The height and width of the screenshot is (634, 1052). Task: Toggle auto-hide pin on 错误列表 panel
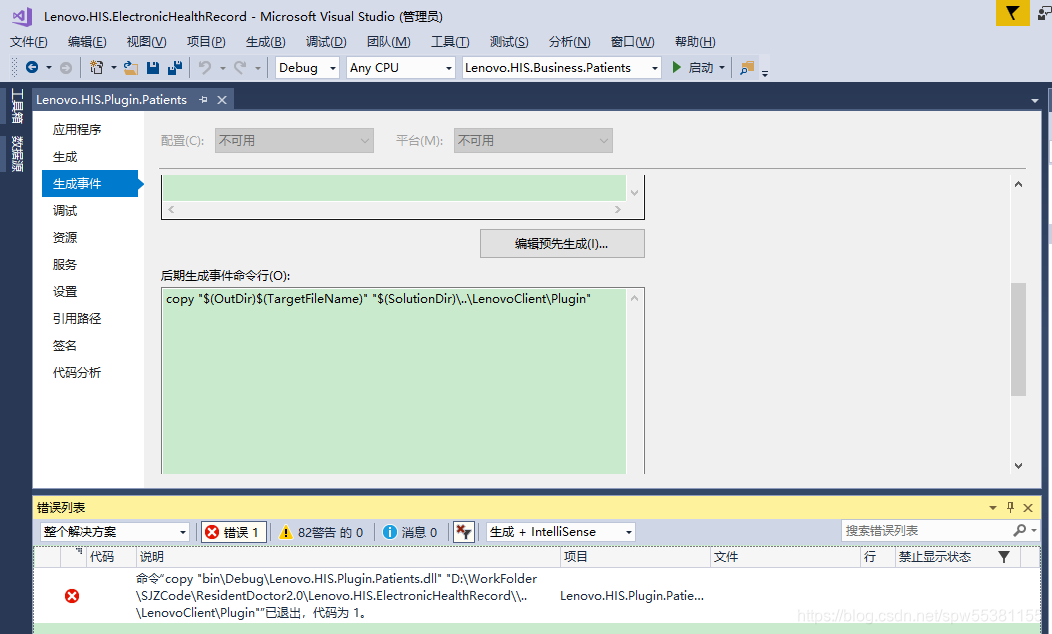coord(1010,508)
